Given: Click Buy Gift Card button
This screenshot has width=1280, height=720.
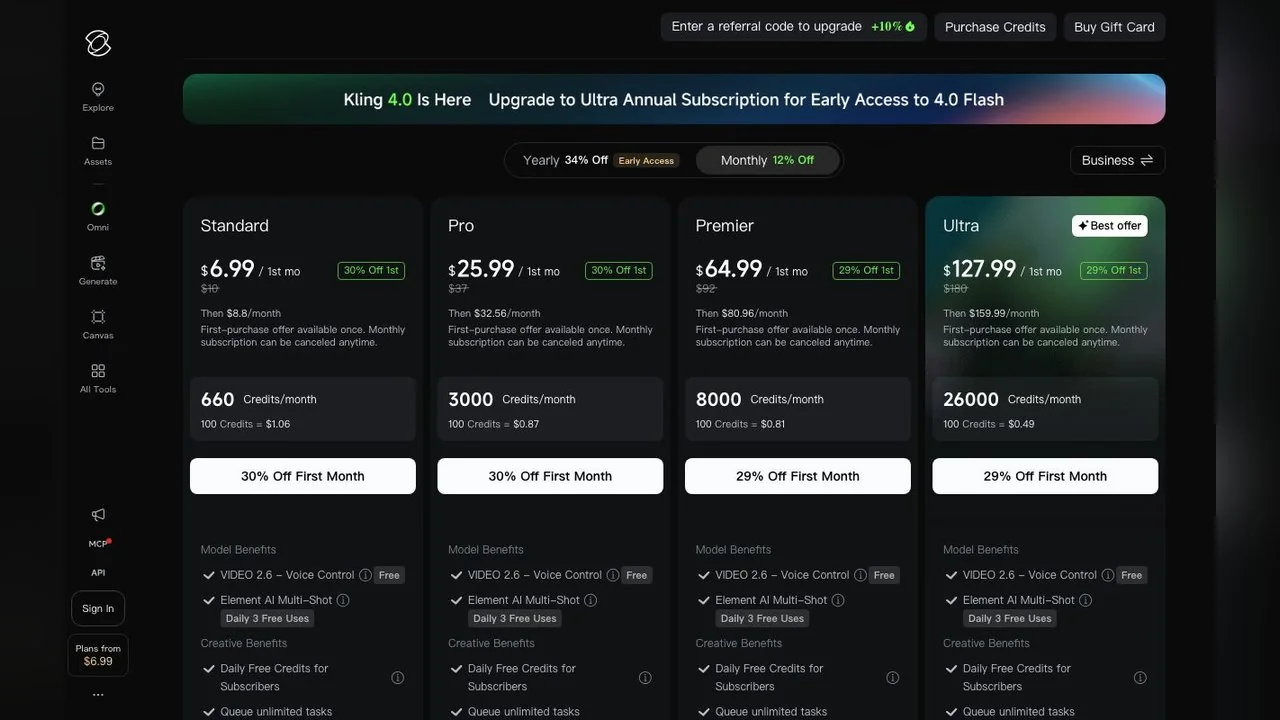Looking at the screenshot, I should coord(1114,27).
